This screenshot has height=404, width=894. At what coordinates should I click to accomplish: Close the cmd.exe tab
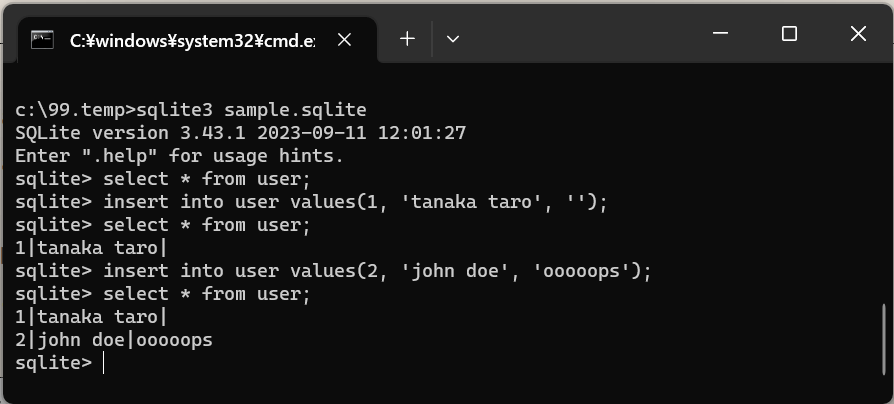point(344,40)
